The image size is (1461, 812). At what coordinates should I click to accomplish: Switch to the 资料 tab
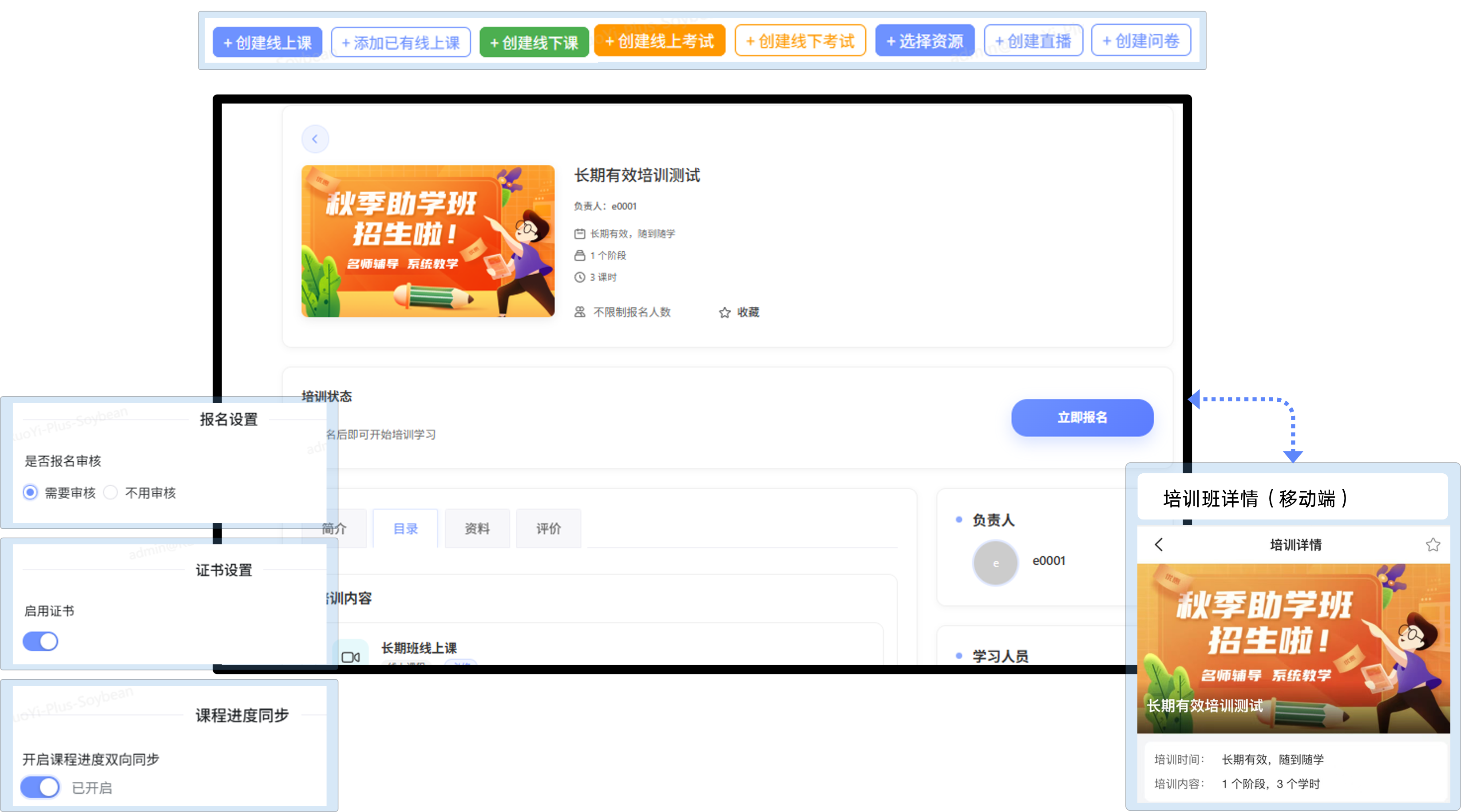[477, 528]
